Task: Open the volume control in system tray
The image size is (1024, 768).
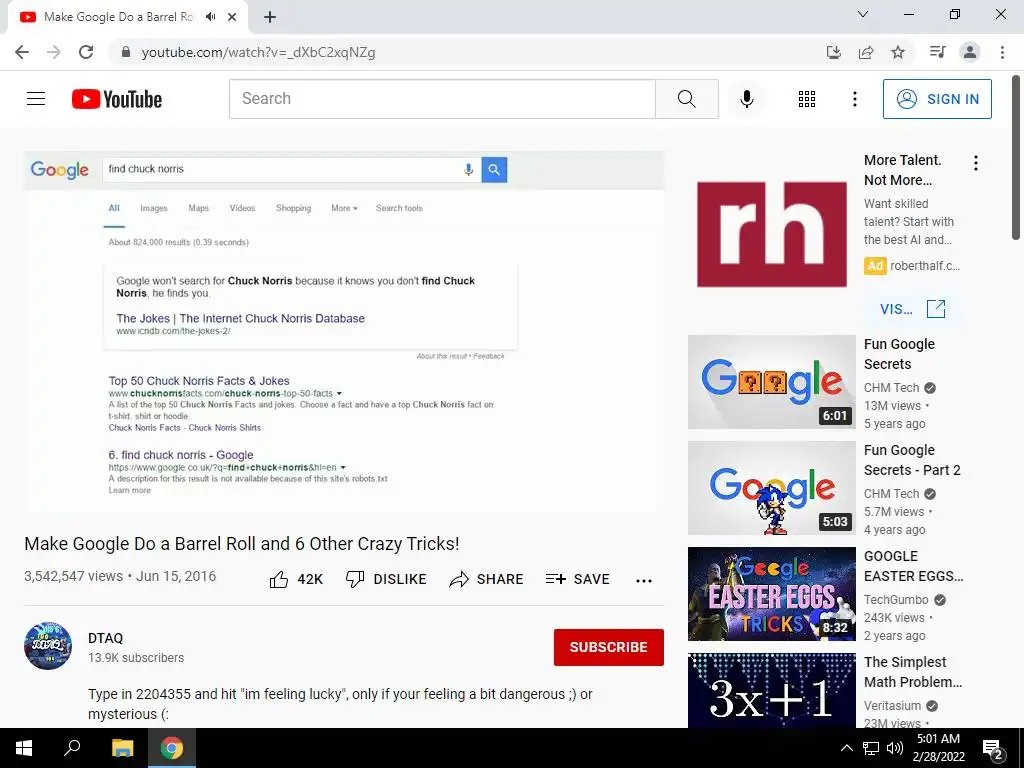Action: click(x=895, y=748)
